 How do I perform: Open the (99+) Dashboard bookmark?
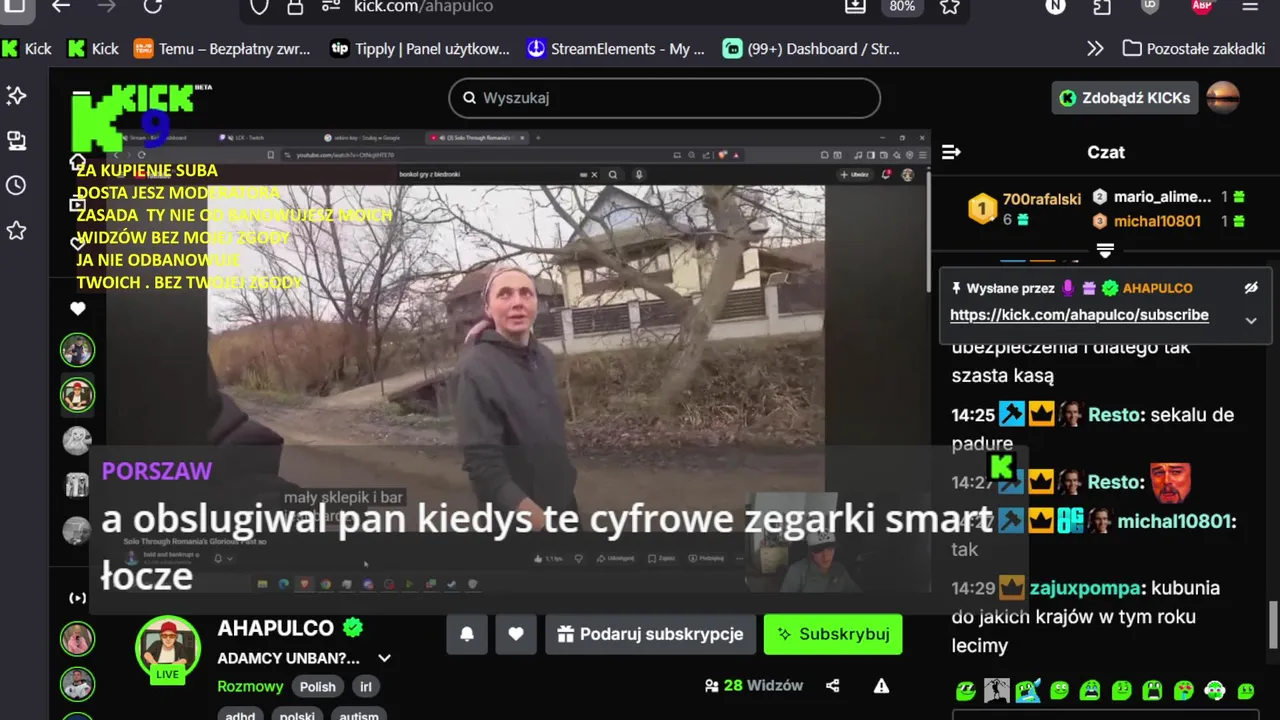[811, 48]
